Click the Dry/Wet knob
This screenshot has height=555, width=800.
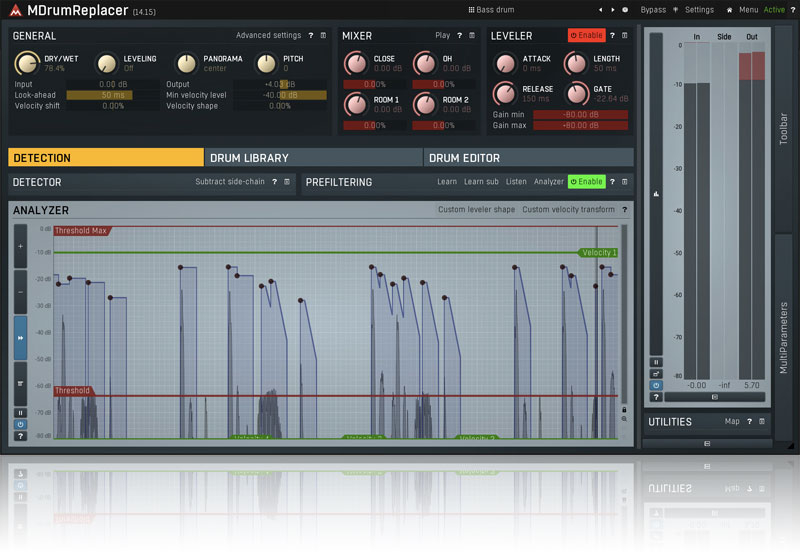tap(27, 64)
